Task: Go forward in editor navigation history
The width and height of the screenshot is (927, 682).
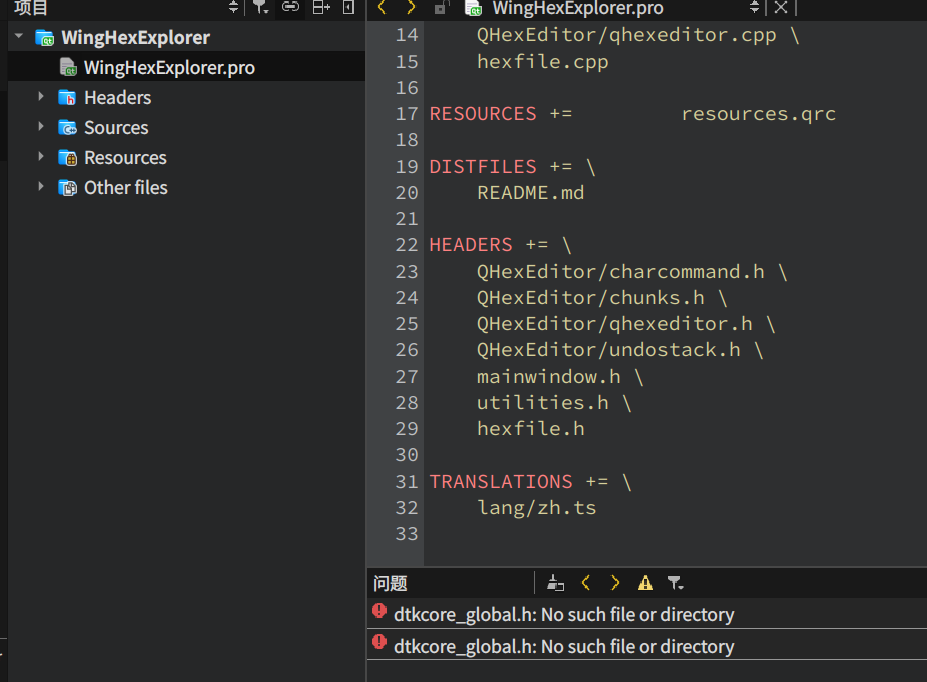Action: click(x=411, y=7)
